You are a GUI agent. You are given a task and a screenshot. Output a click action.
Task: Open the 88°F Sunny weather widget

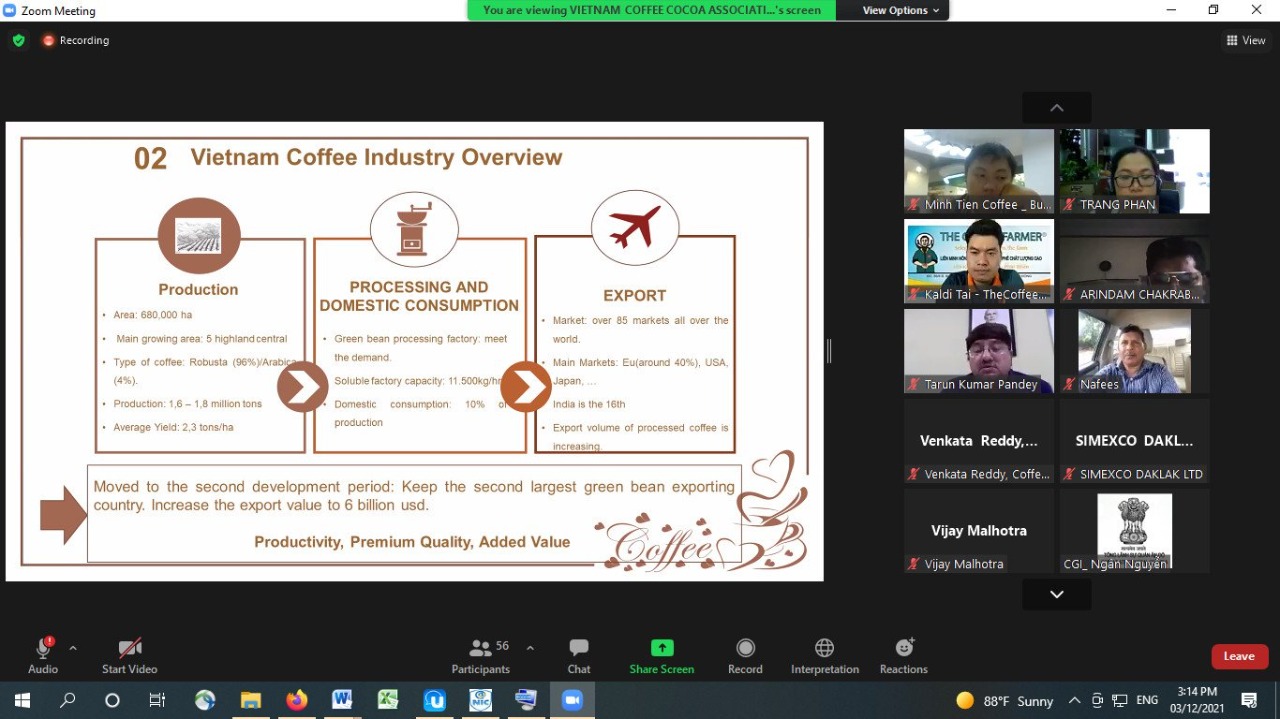tap(1005, 701)
